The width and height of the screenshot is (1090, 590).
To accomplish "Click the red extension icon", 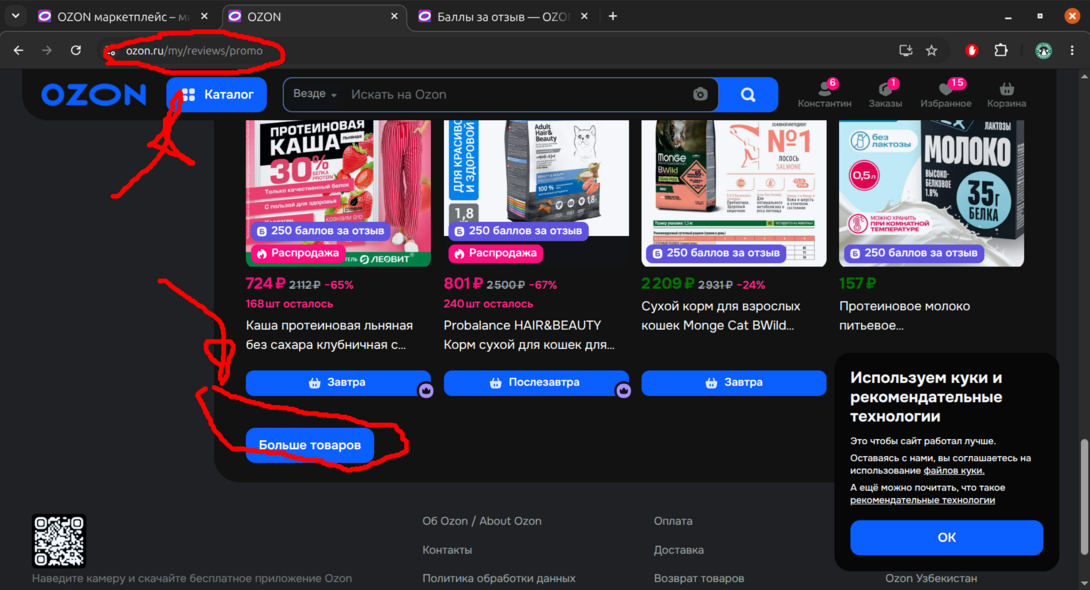I will pyautogui.click(x=972, y=50).
